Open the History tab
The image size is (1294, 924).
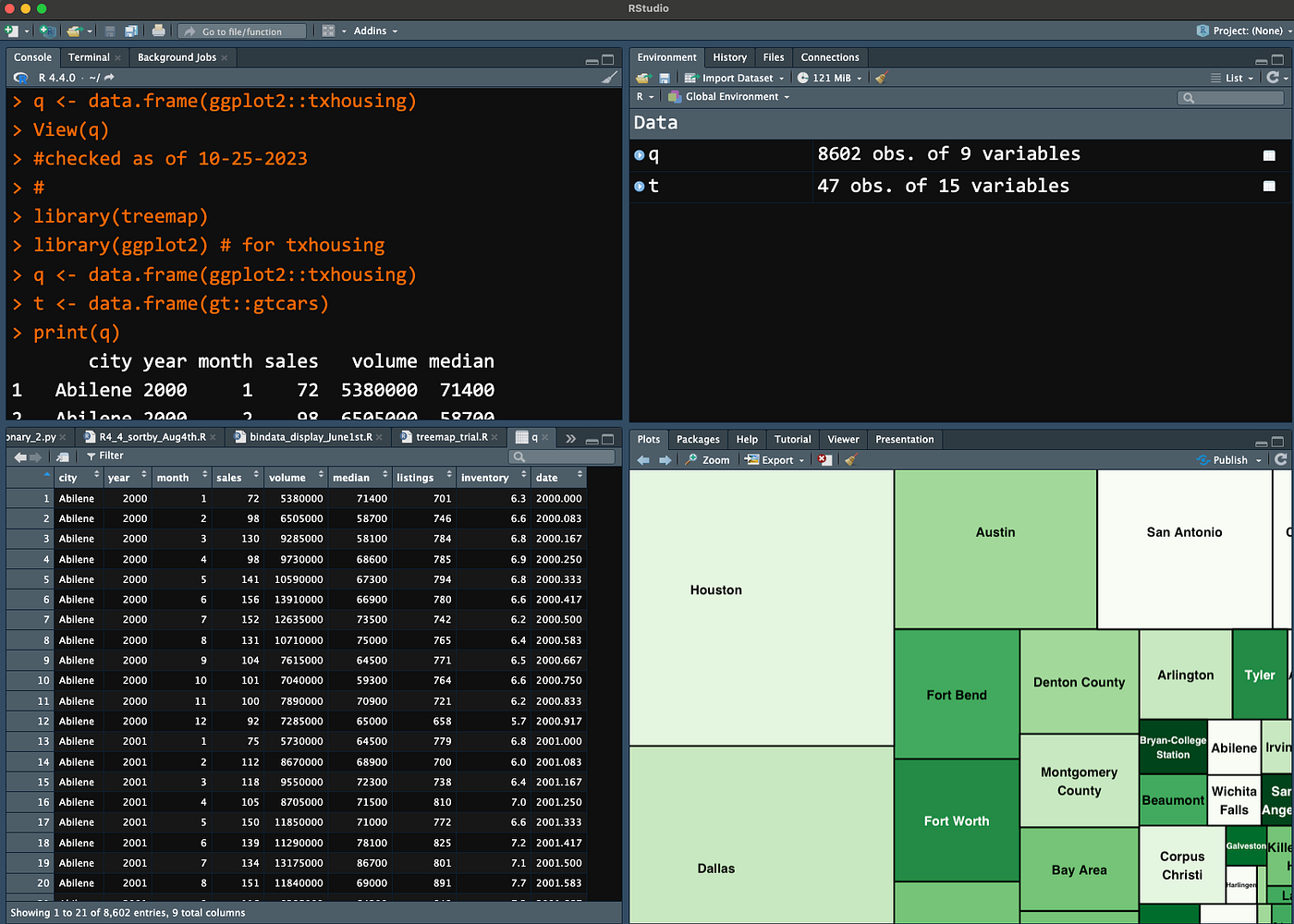click(729, 57)
